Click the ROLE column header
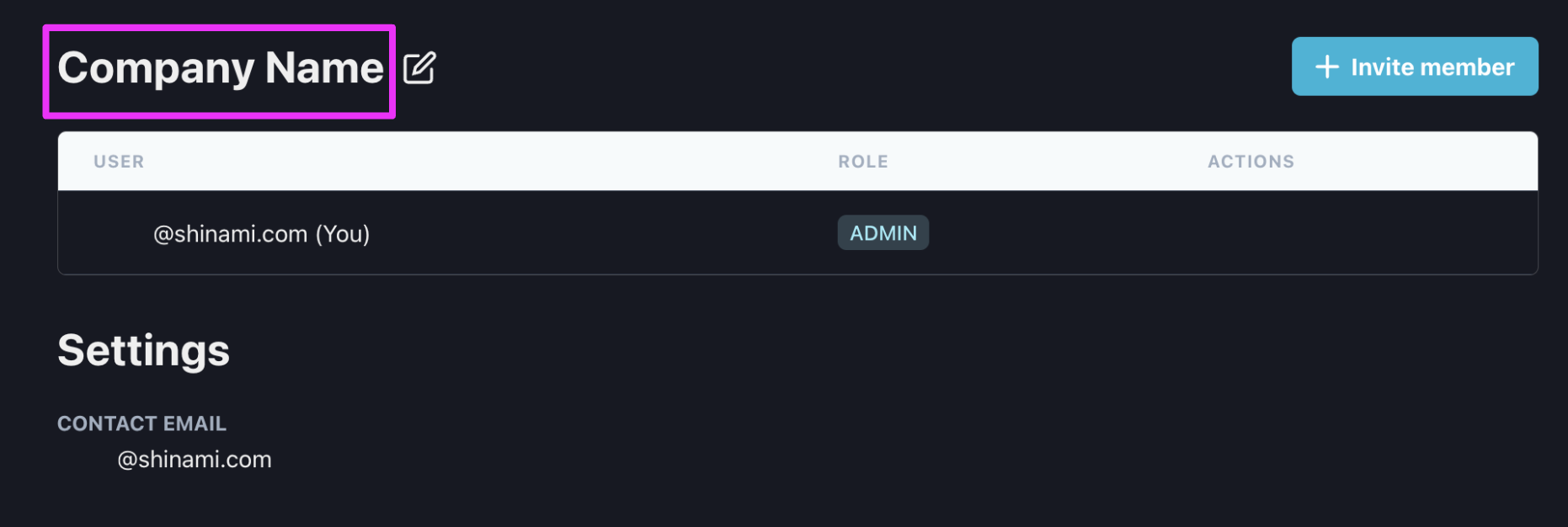This screenshot has width=1568, height=527. (863, 162)
